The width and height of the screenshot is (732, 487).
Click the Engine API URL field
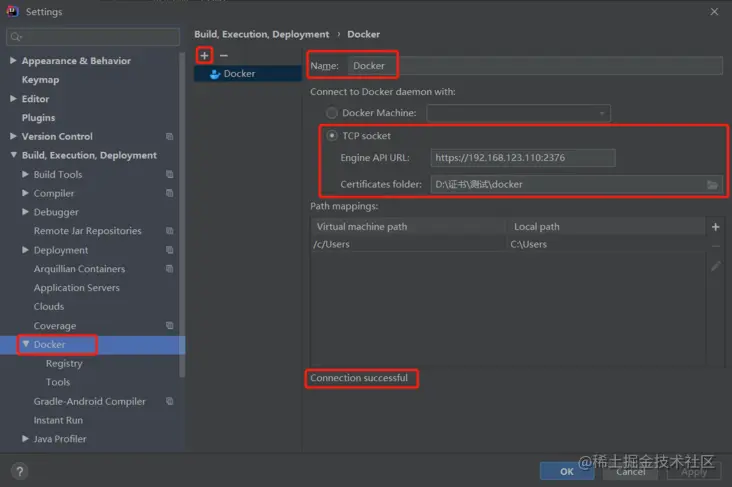pos(523,158)
